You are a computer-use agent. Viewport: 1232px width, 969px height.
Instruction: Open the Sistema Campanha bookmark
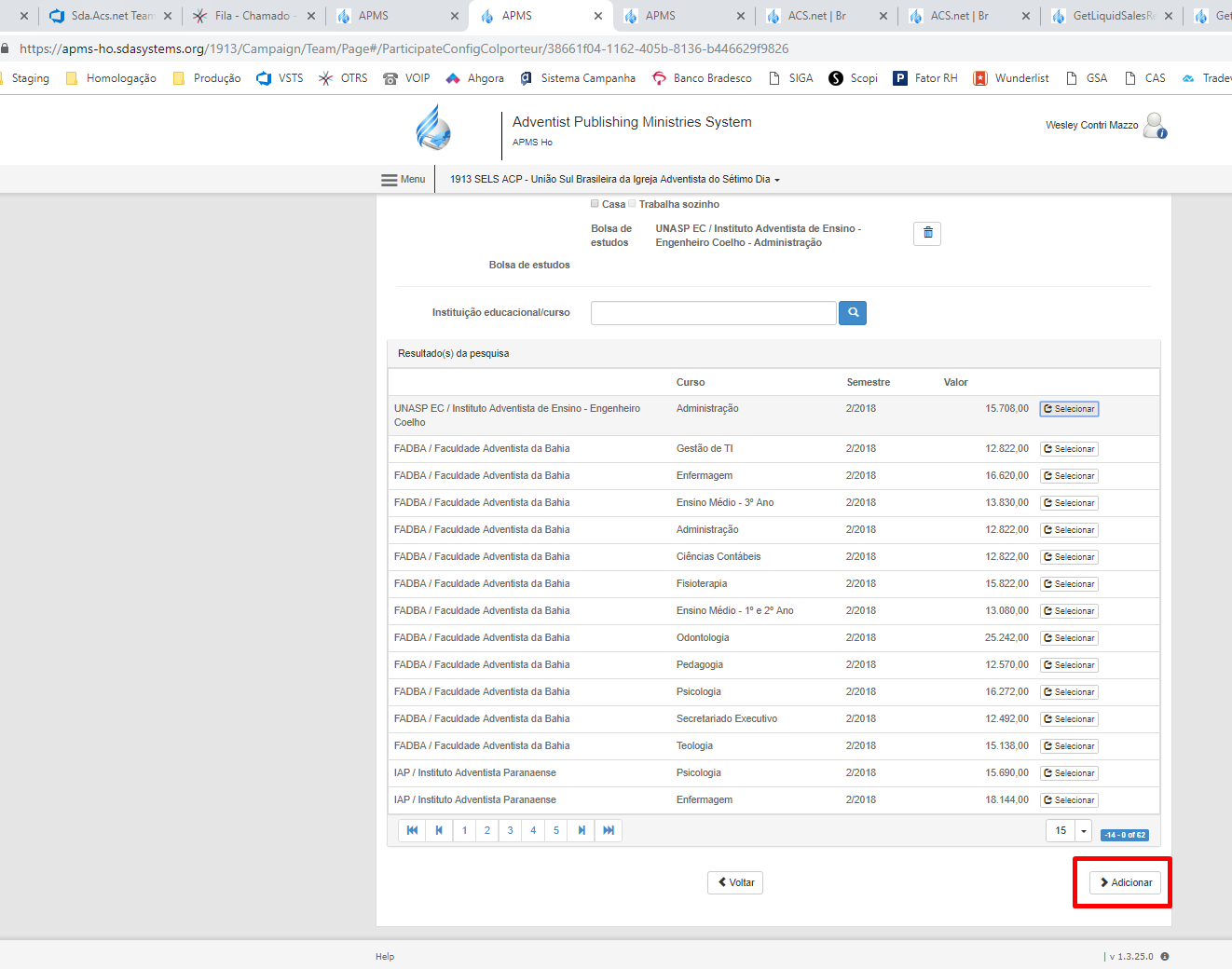point(578,78)
